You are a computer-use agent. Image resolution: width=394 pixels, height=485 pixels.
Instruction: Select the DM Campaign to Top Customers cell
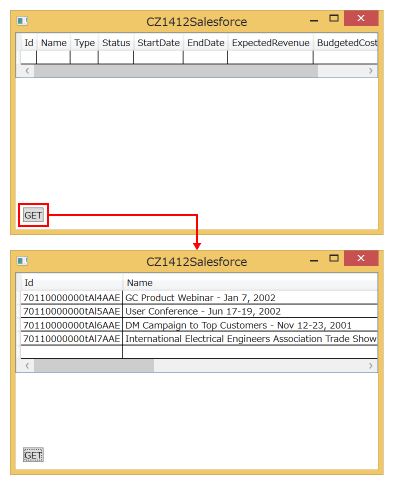click(250, 325)
